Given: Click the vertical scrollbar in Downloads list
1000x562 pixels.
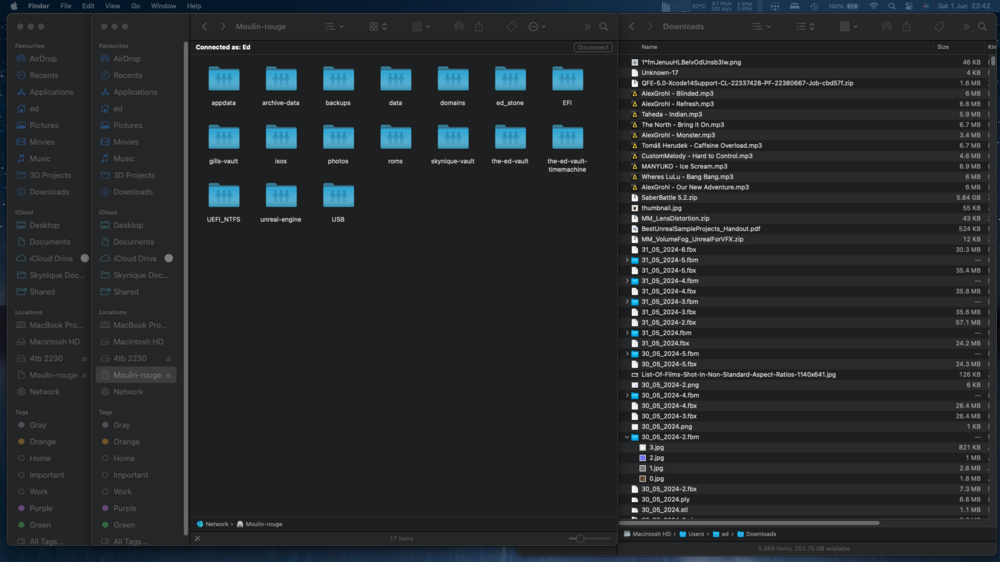Looking at the screenshot, I should click(x=992, y=61).
